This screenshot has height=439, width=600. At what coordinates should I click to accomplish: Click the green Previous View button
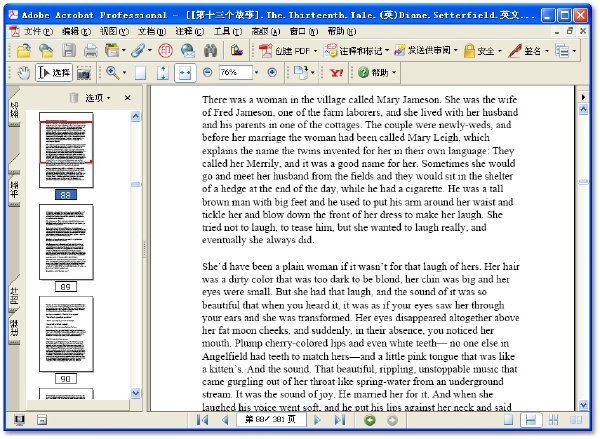click(x=370, y=420)
